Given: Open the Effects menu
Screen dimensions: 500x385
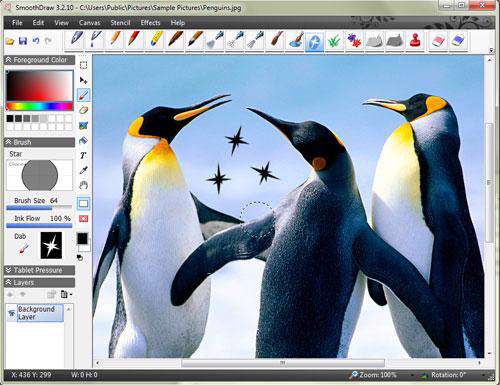Looking at the screenshot, I should pyautogui.click(x=150, y=23).
